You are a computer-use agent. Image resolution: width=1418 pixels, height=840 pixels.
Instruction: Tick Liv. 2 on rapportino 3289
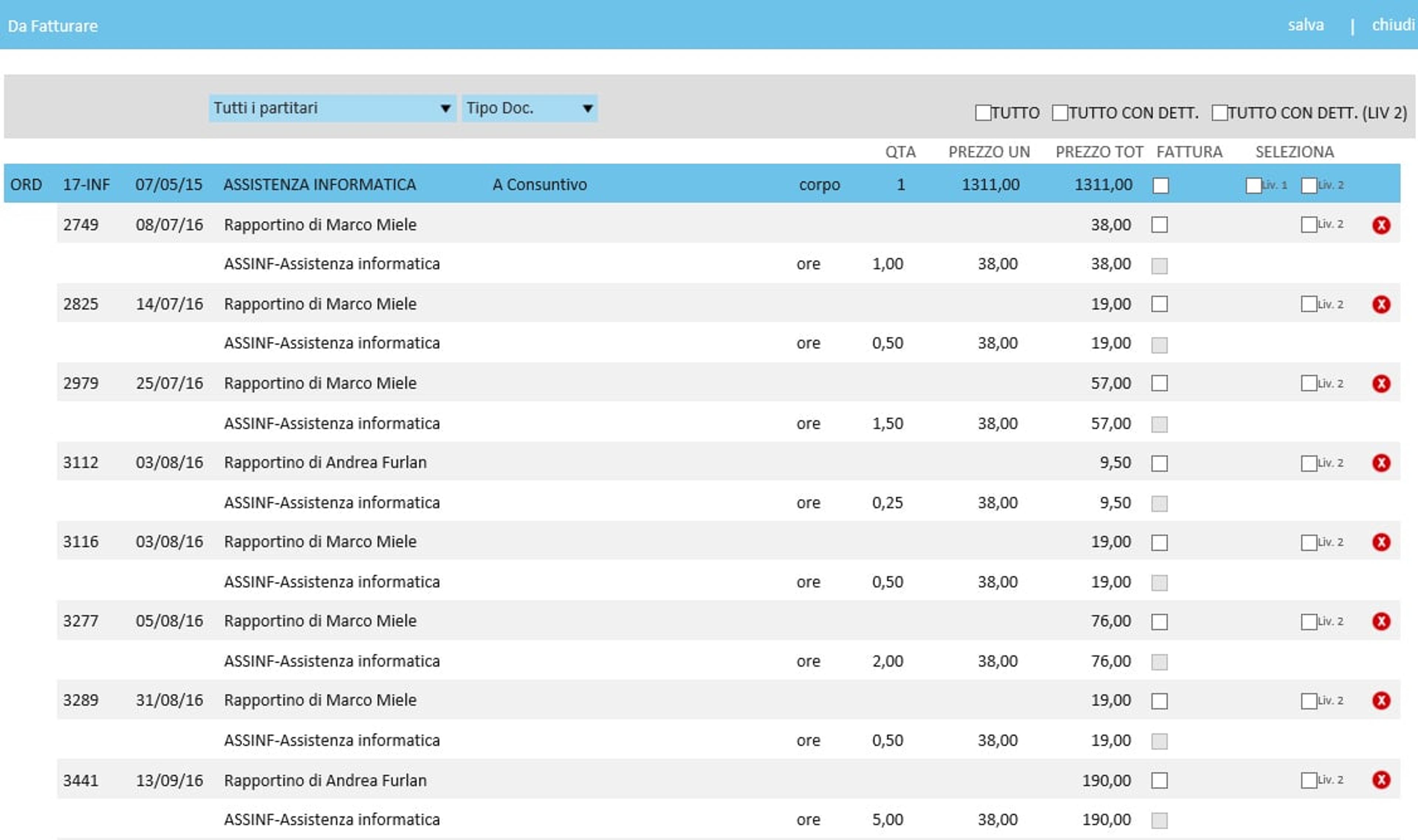1309,701
